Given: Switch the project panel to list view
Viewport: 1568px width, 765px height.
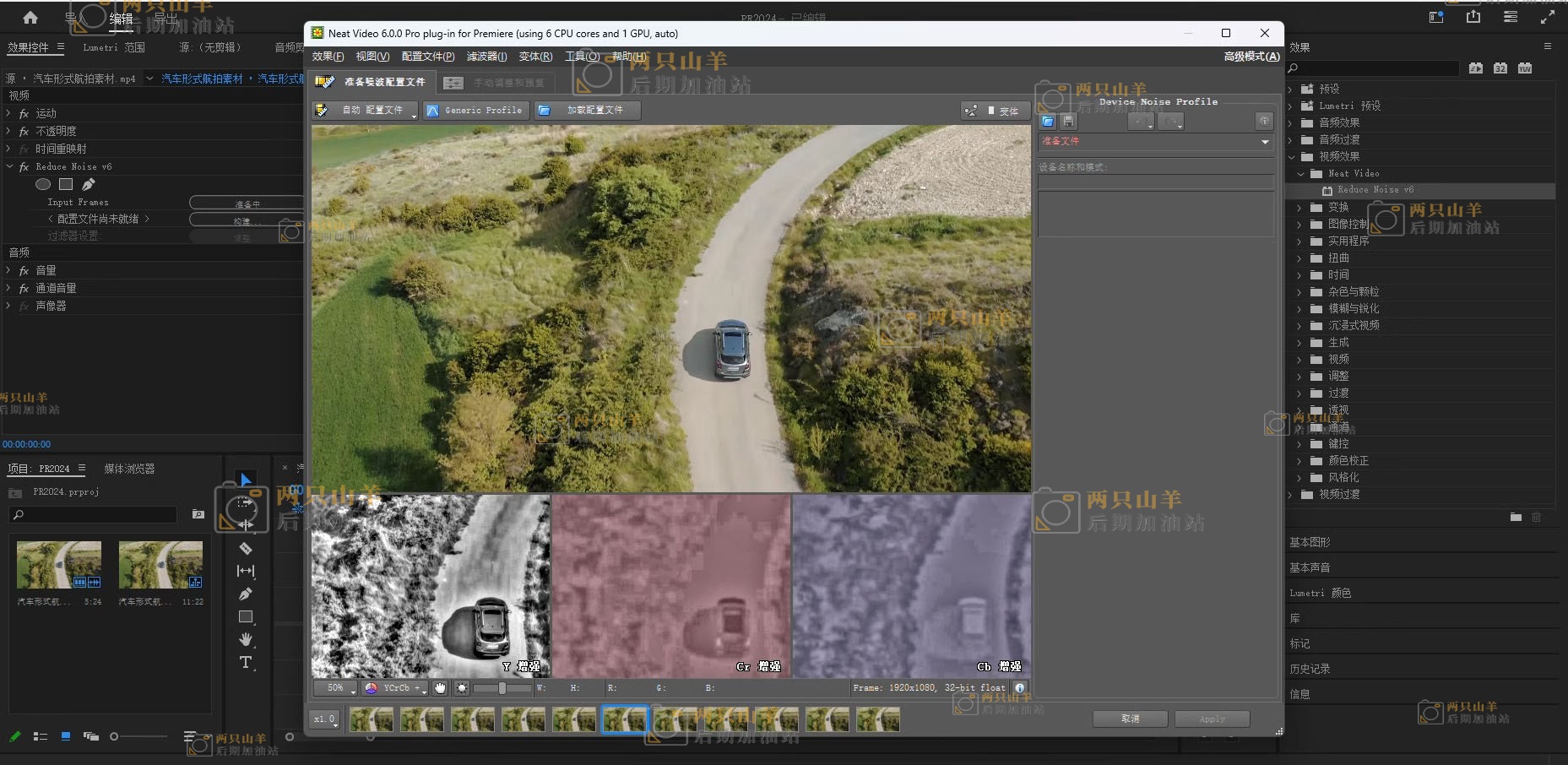Looking at the screenshot, I should (40, 736).
